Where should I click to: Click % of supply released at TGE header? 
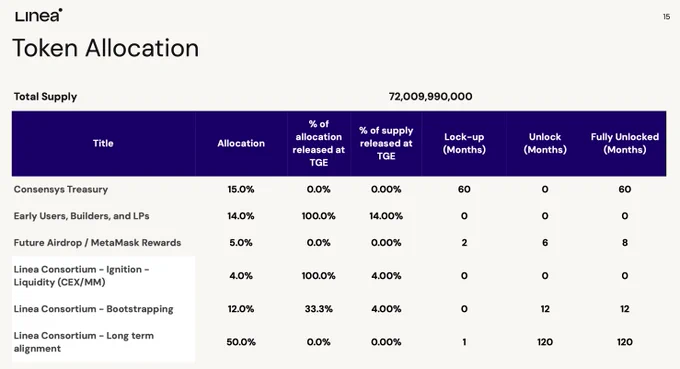click(x=386, y=144)
